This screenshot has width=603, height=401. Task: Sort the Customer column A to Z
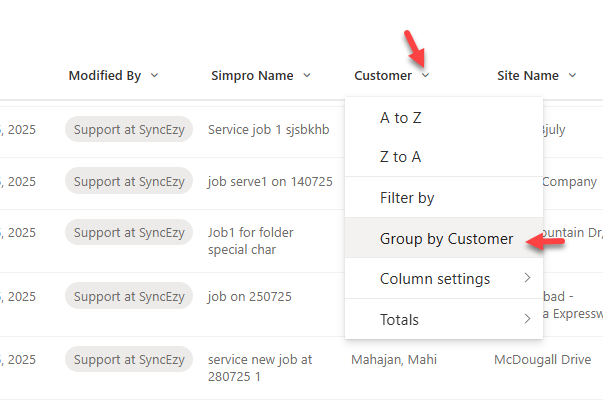tap(401, 118)
